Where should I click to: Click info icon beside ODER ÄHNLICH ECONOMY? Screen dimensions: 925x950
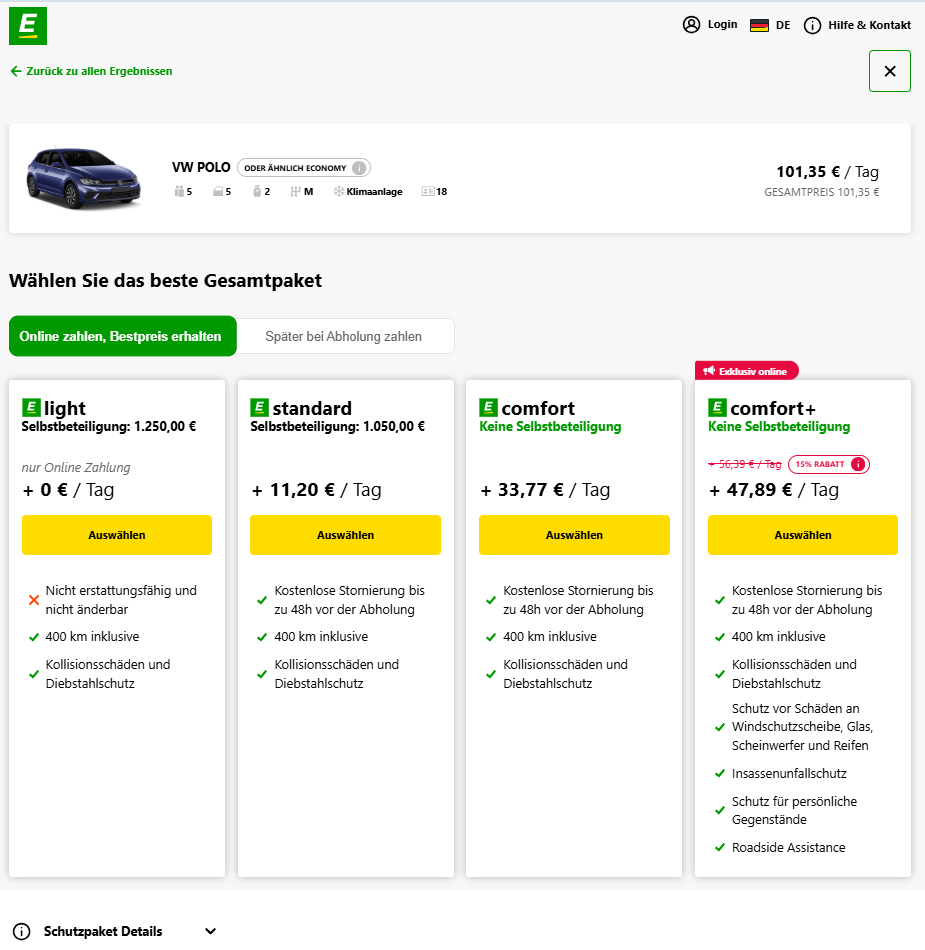359,167
